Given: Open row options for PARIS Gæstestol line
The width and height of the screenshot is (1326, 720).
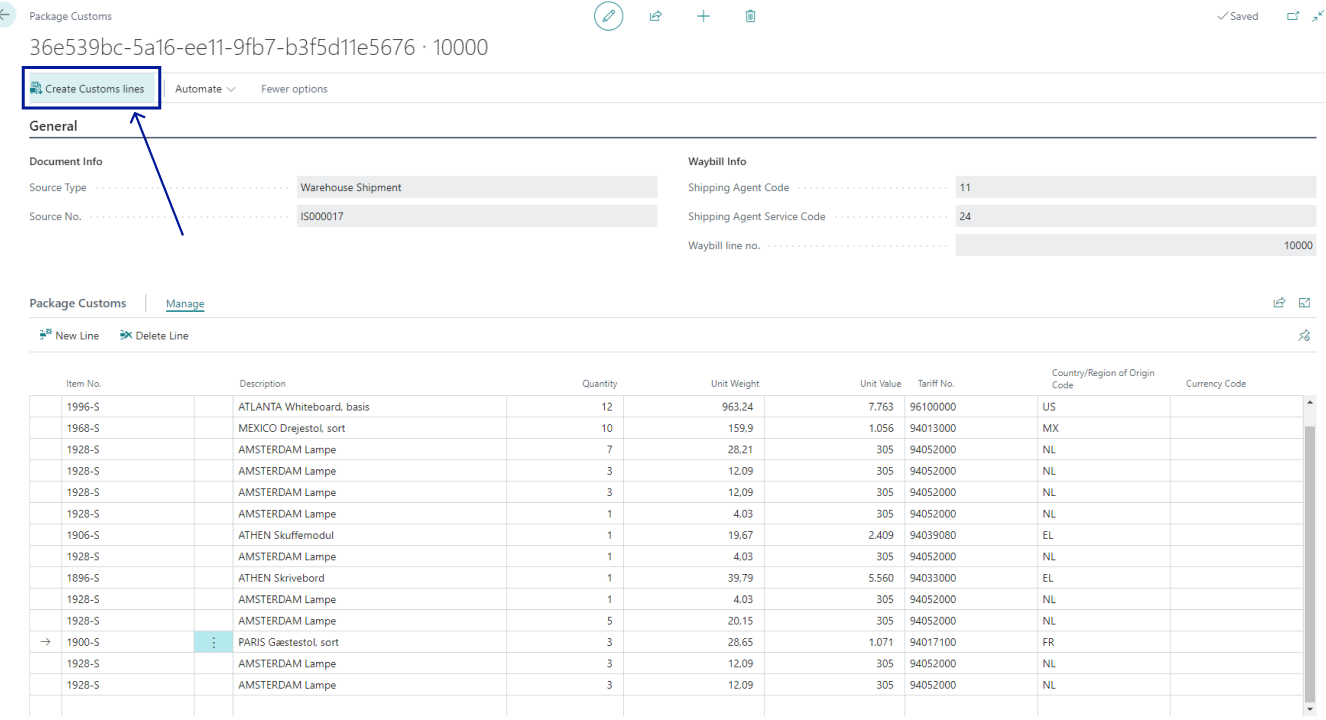Looking at the screenshot, I should [213, 642].
